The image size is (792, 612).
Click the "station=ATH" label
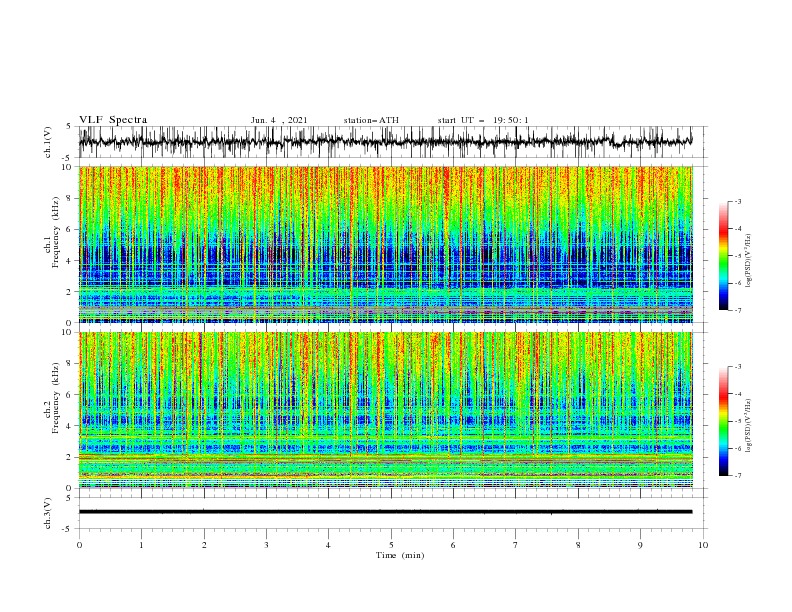[371, 120]
